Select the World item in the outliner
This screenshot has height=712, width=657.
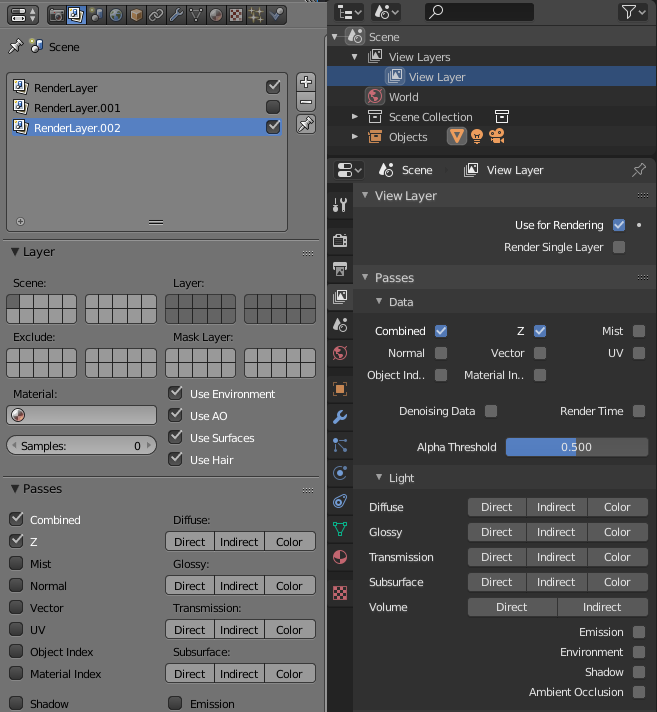click(404, 97)
